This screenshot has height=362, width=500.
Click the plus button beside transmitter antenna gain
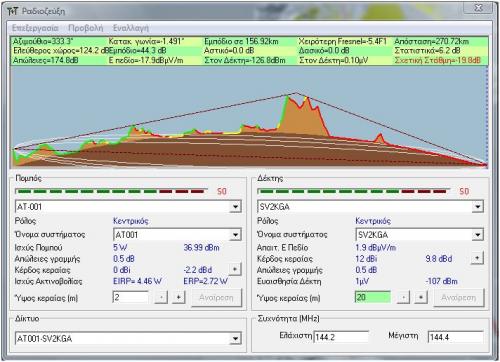pyautogui.click(x=235, y=269)
